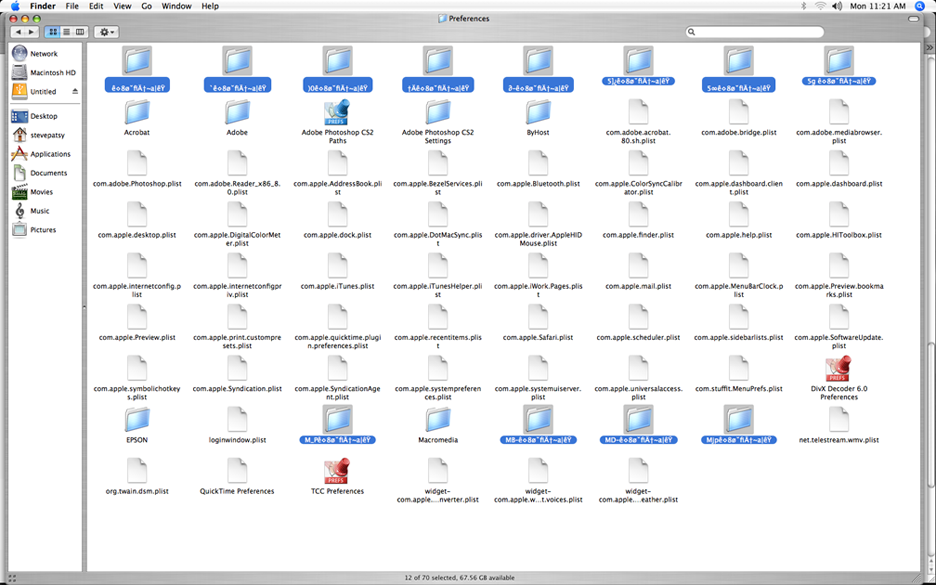Click the toolbar hide pill button

(x=913, y=19)
